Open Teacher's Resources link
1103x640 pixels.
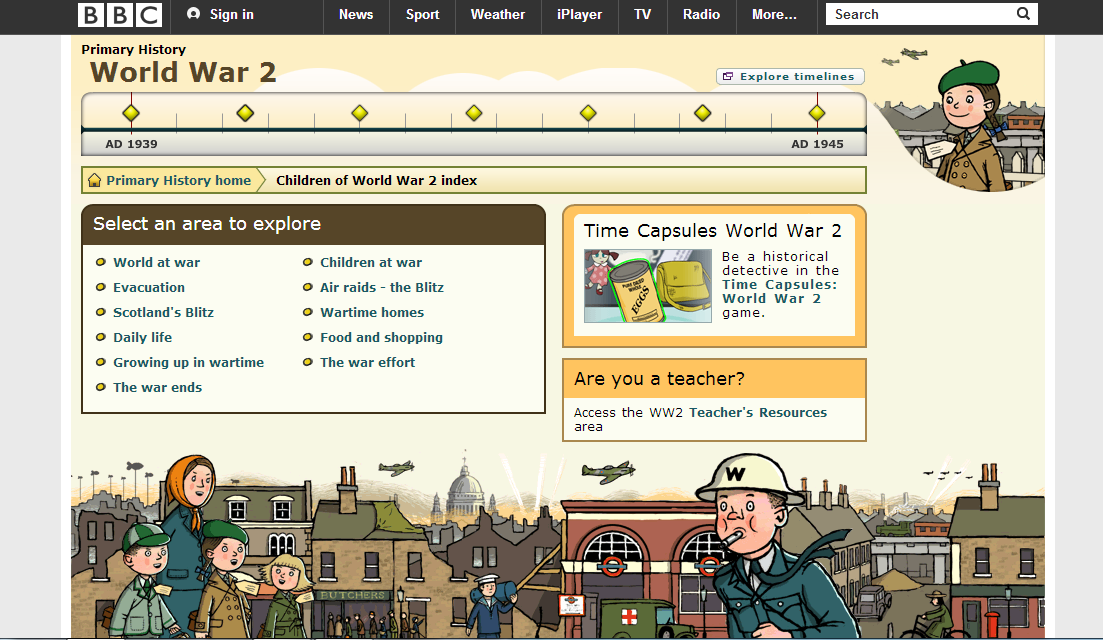point(758,413)
